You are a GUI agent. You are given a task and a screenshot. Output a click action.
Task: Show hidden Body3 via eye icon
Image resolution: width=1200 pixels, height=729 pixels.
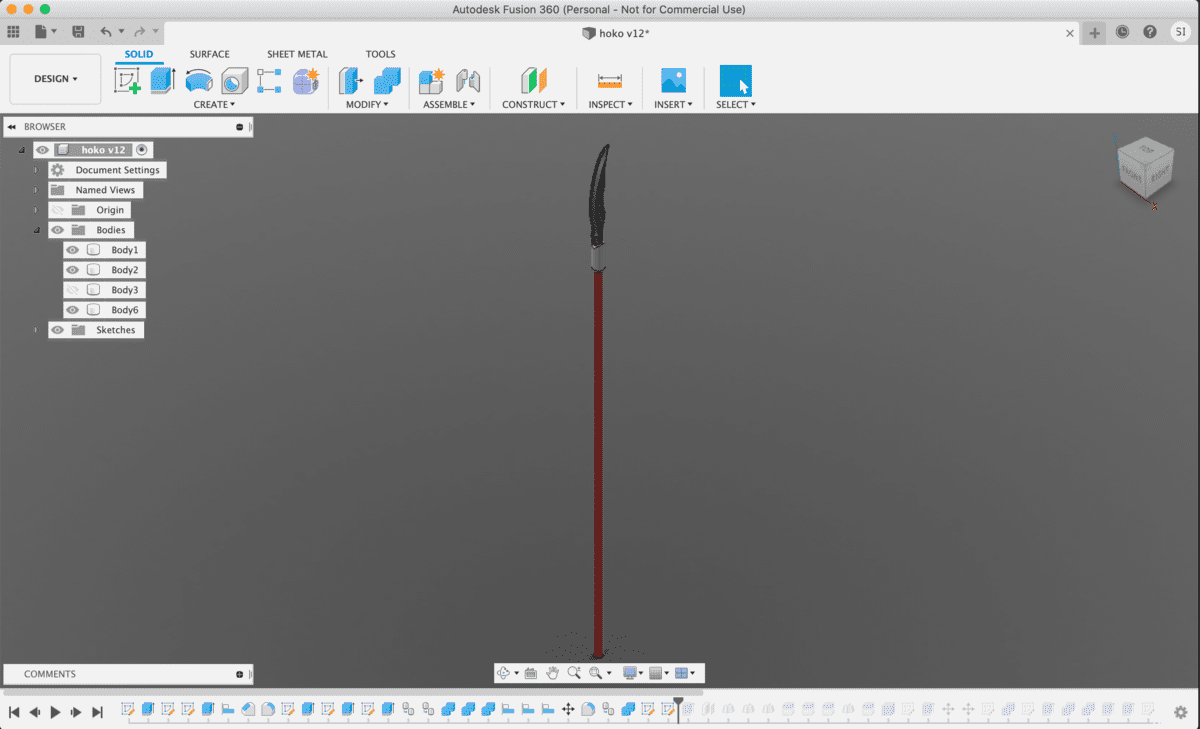click(73, 290)
